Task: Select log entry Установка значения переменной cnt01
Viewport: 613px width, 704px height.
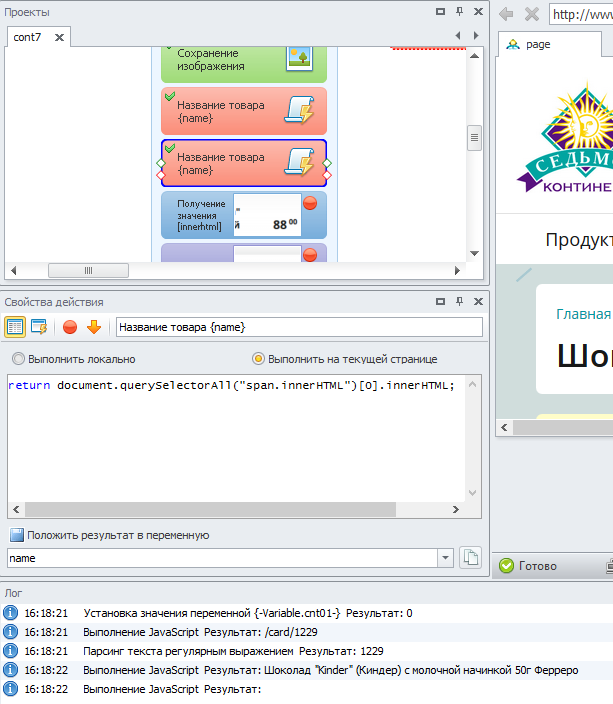Action: pyautogui.click(x=306, y=613)
